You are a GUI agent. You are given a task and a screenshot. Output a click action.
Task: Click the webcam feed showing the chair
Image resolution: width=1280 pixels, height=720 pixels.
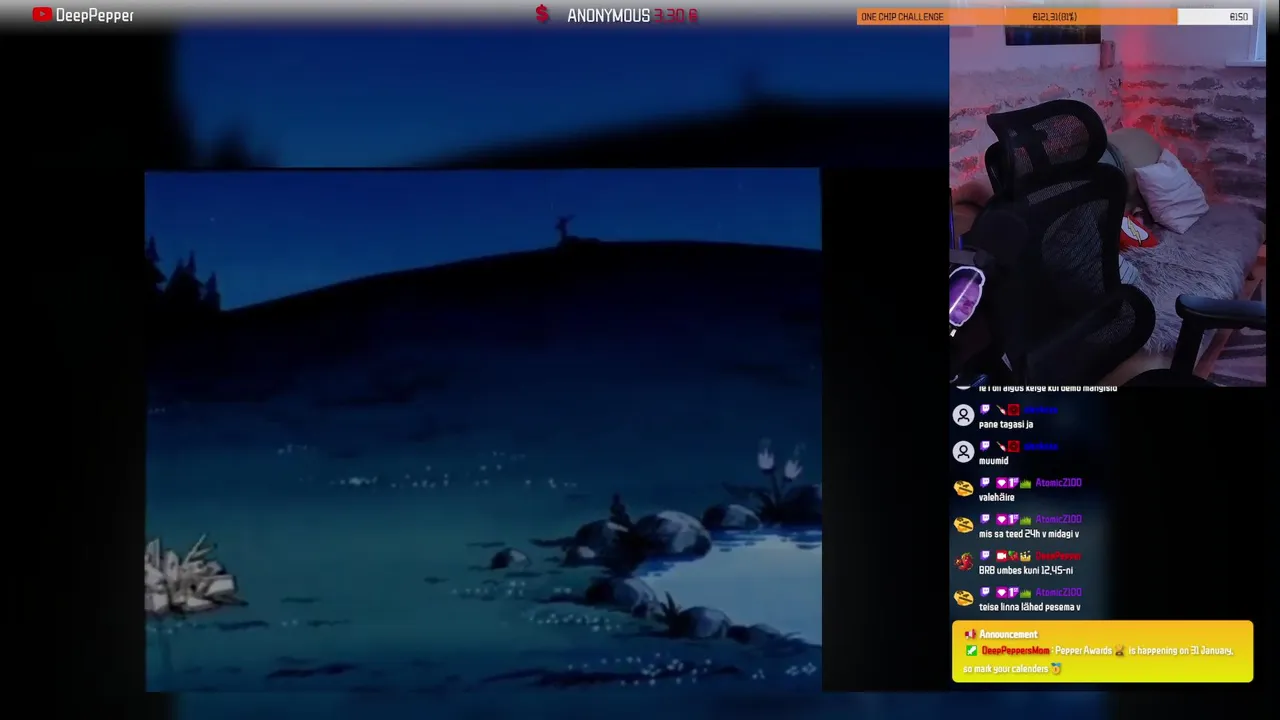point(1107,205)
